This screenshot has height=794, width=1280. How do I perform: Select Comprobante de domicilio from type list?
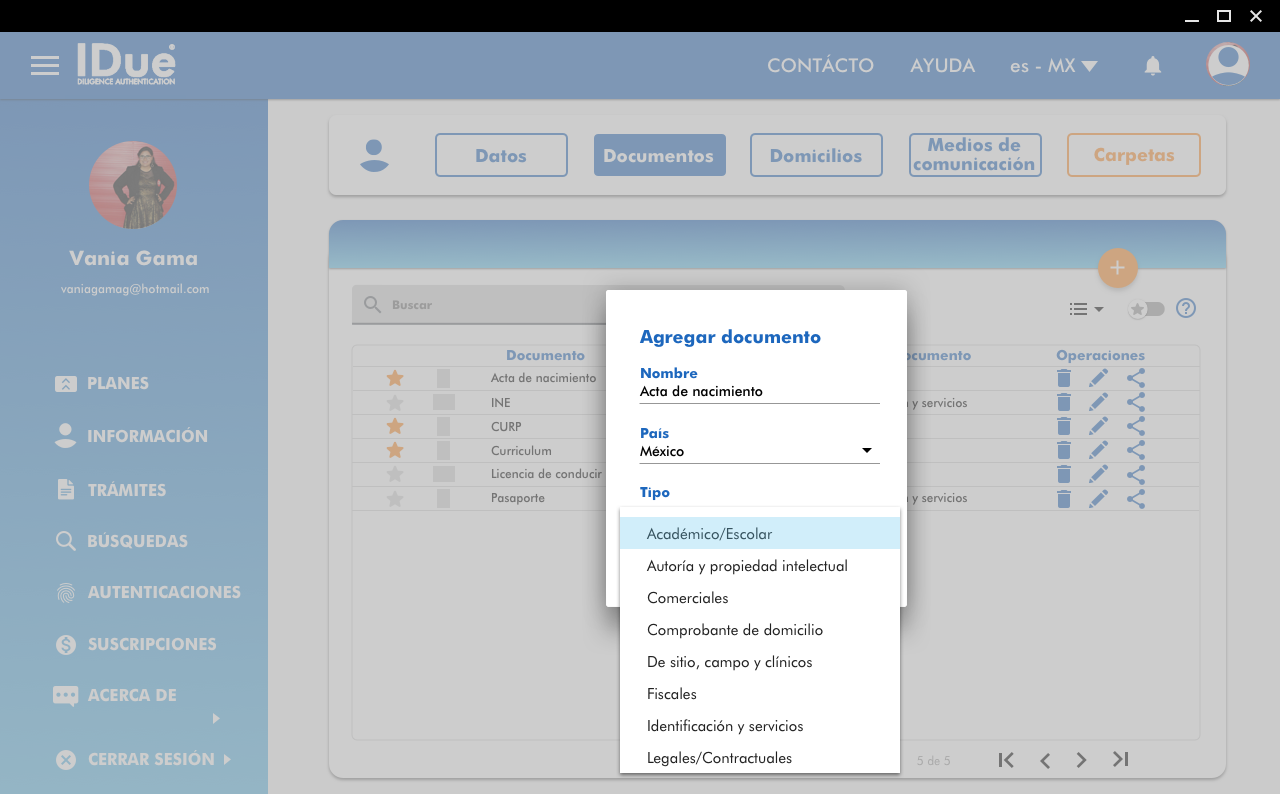click(x=735, y=630)
